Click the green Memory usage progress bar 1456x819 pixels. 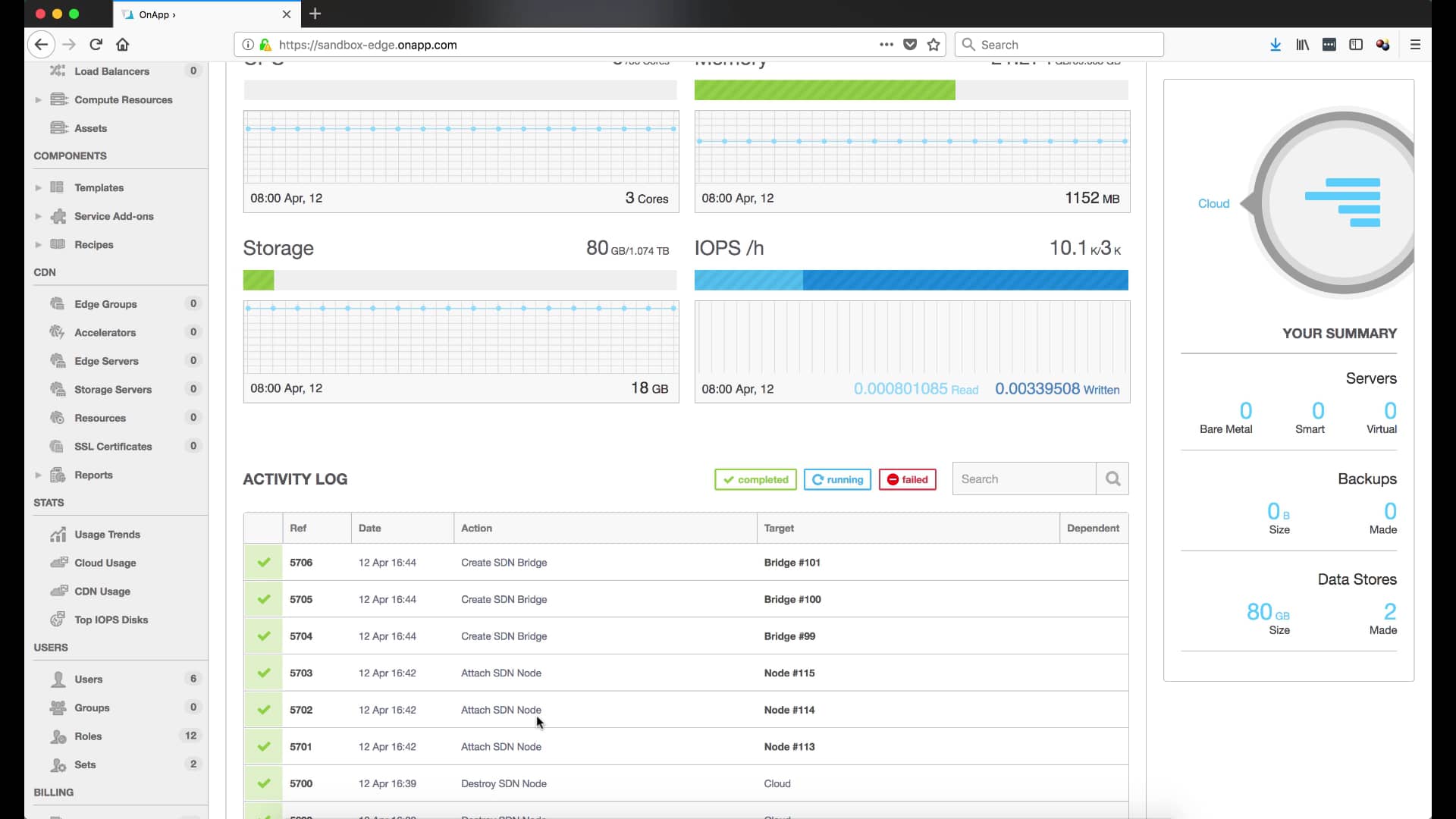coord(824,90)
